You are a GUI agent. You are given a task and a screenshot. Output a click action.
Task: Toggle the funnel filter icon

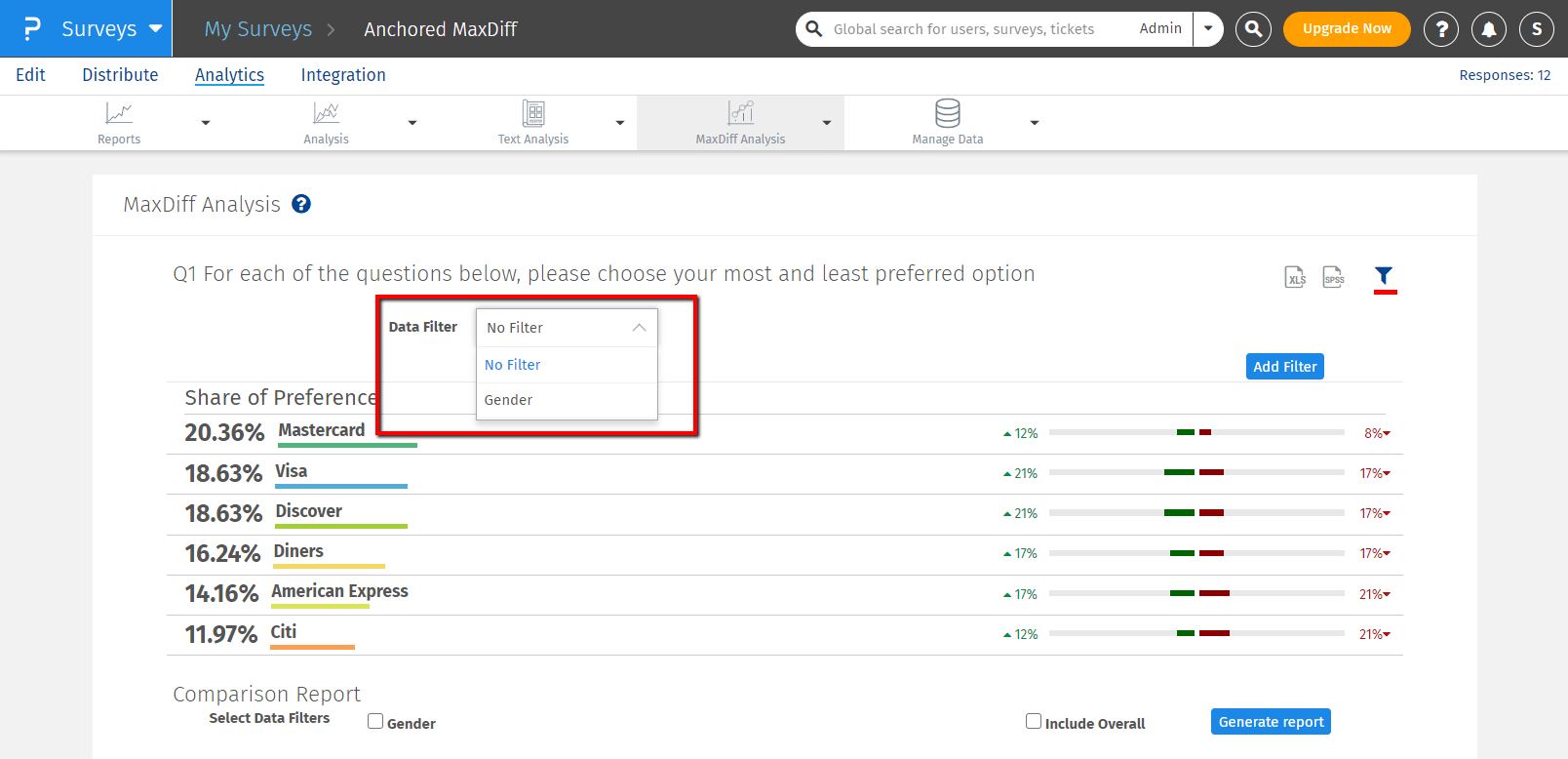pos(1384,276)
